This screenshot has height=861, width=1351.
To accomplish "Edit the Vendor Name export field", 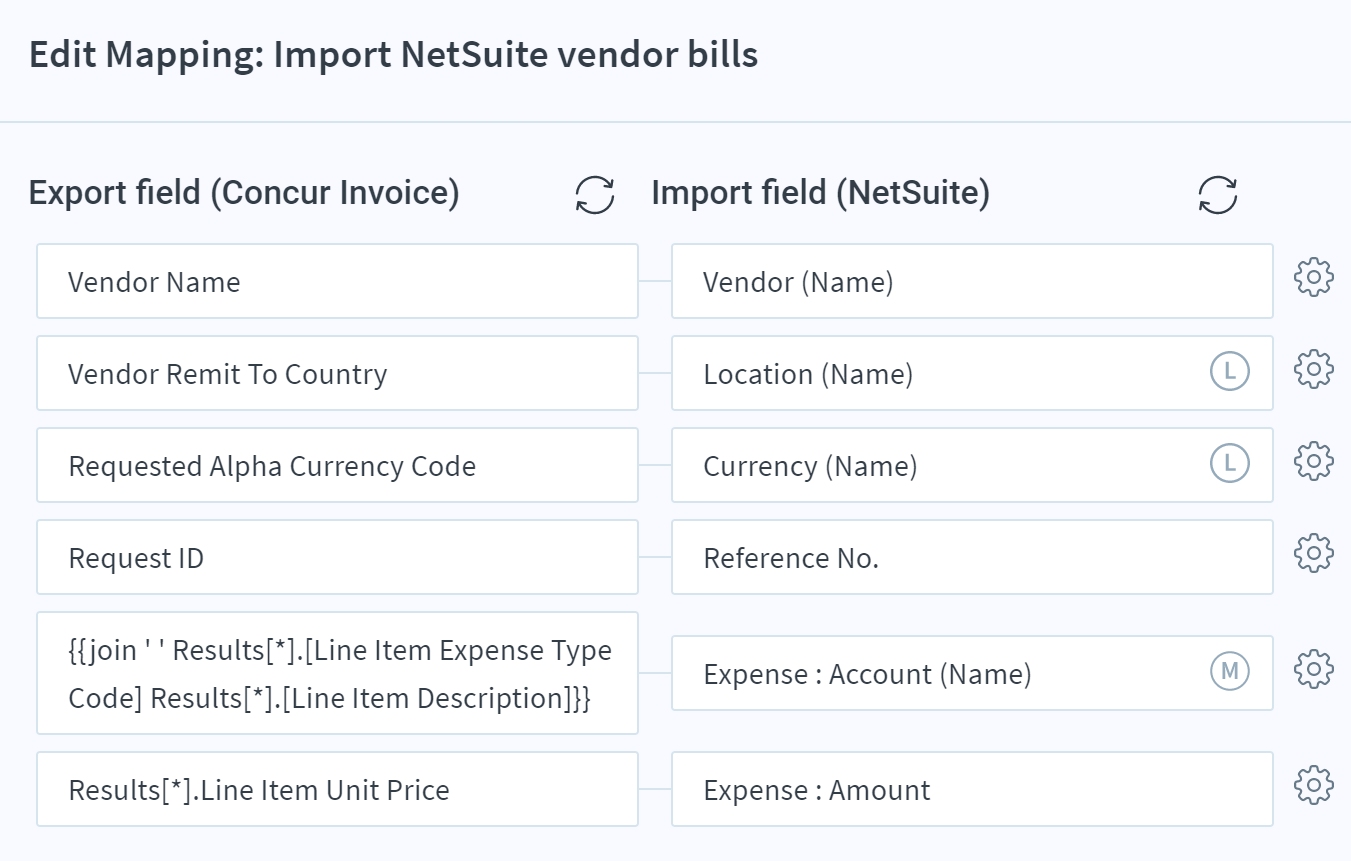I will click(337, 281).
